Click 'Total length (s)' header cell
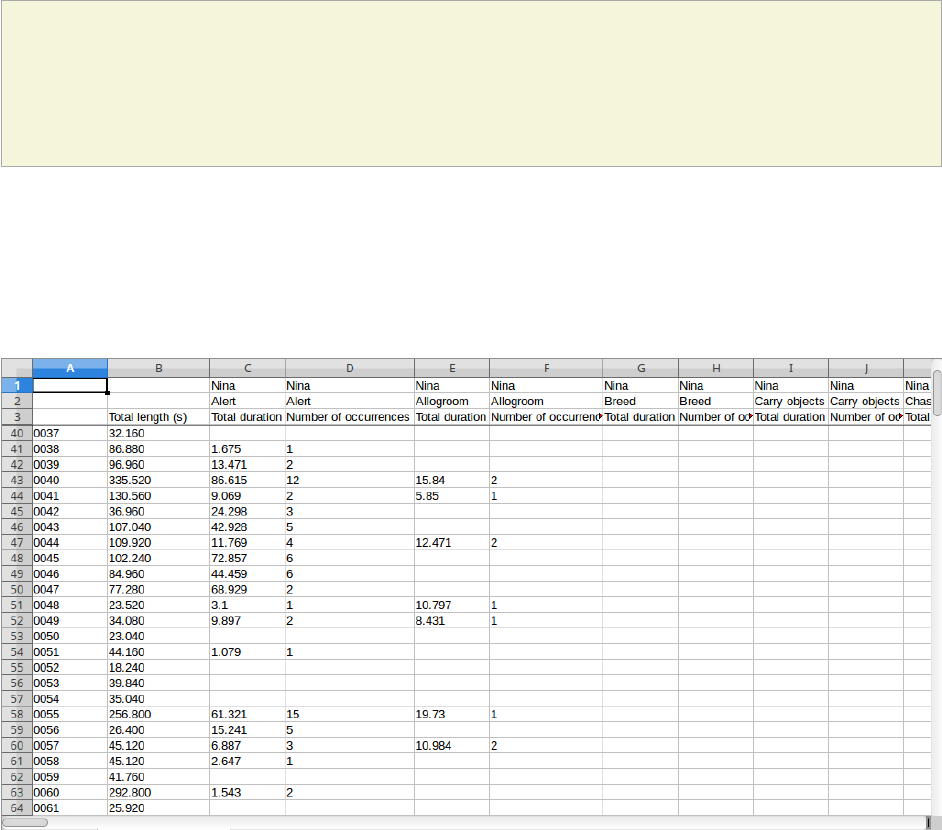942x830 pixels. [159, 417]
